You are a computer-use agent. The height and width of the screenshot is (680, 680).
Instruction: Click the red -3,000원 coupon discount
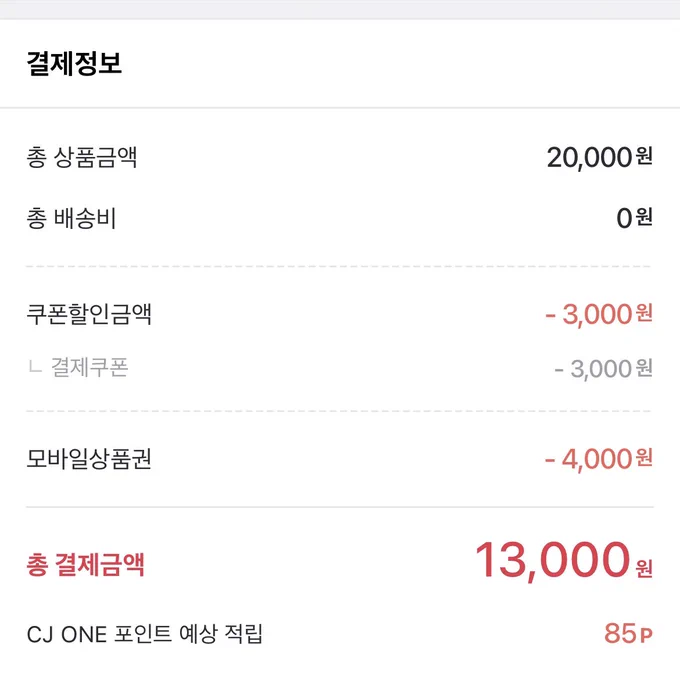pos(599,314)
